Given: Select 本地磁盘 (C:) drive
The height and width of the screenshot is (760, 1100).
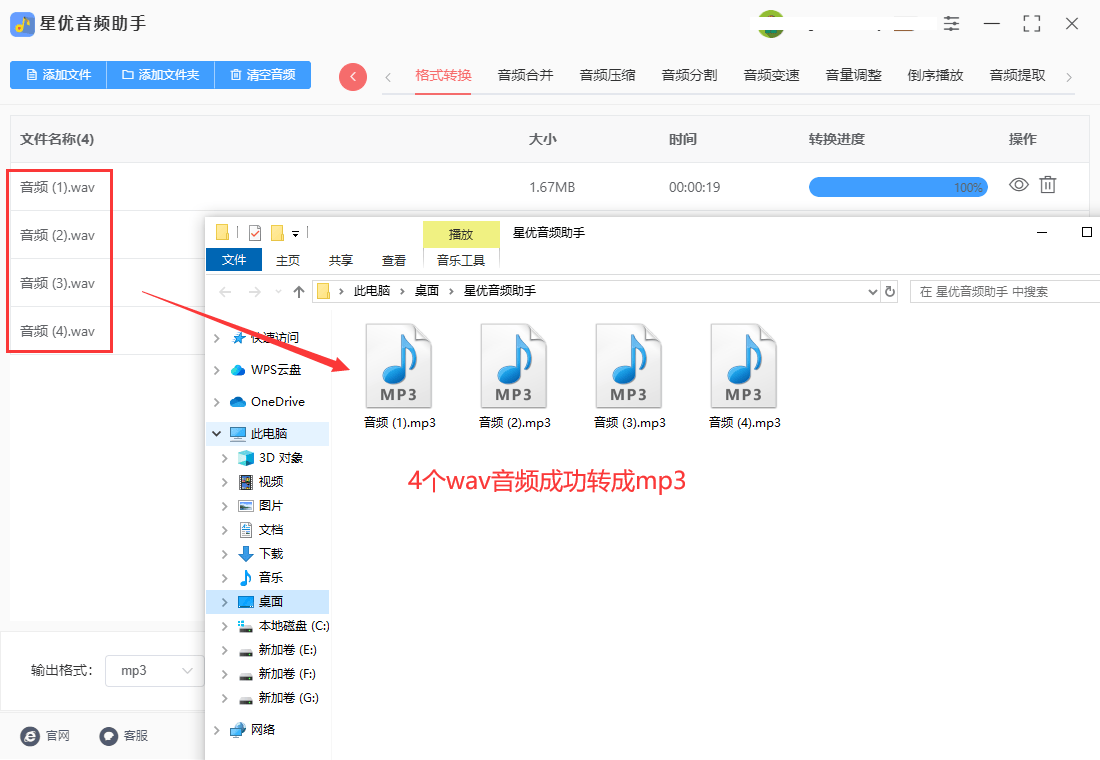Looking at the screenshot, I should 283,625.
